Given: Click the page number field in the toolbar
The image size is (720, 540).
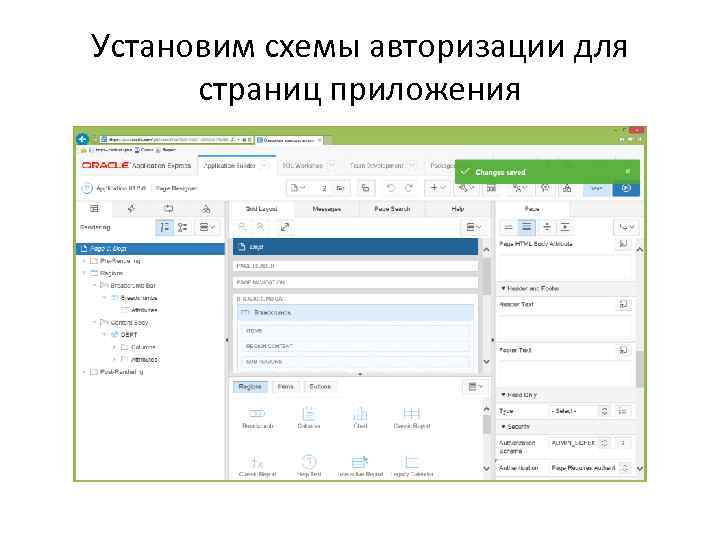Looking at the screenshot, I should click(x=323, y=188).
